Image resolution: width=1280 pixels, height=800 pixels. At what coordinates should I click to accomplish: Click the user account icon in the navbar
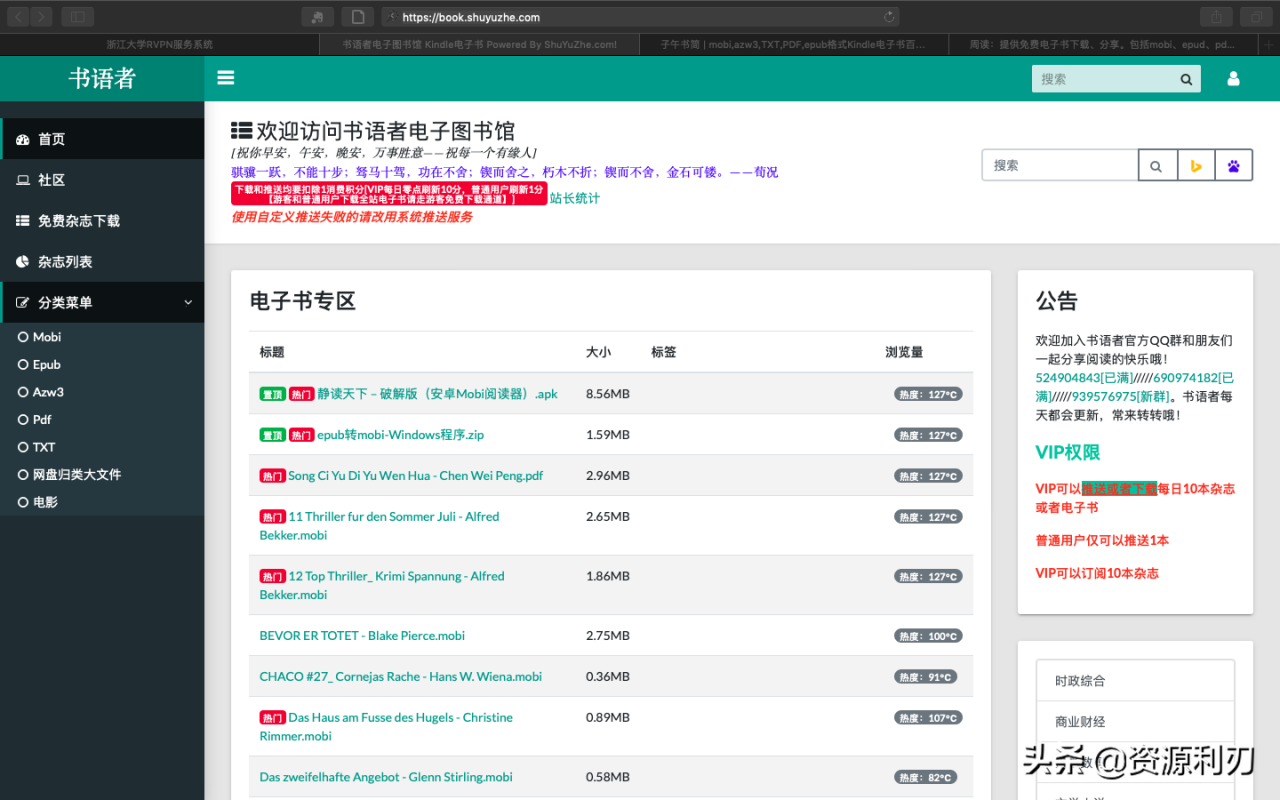click(1233, 77)
